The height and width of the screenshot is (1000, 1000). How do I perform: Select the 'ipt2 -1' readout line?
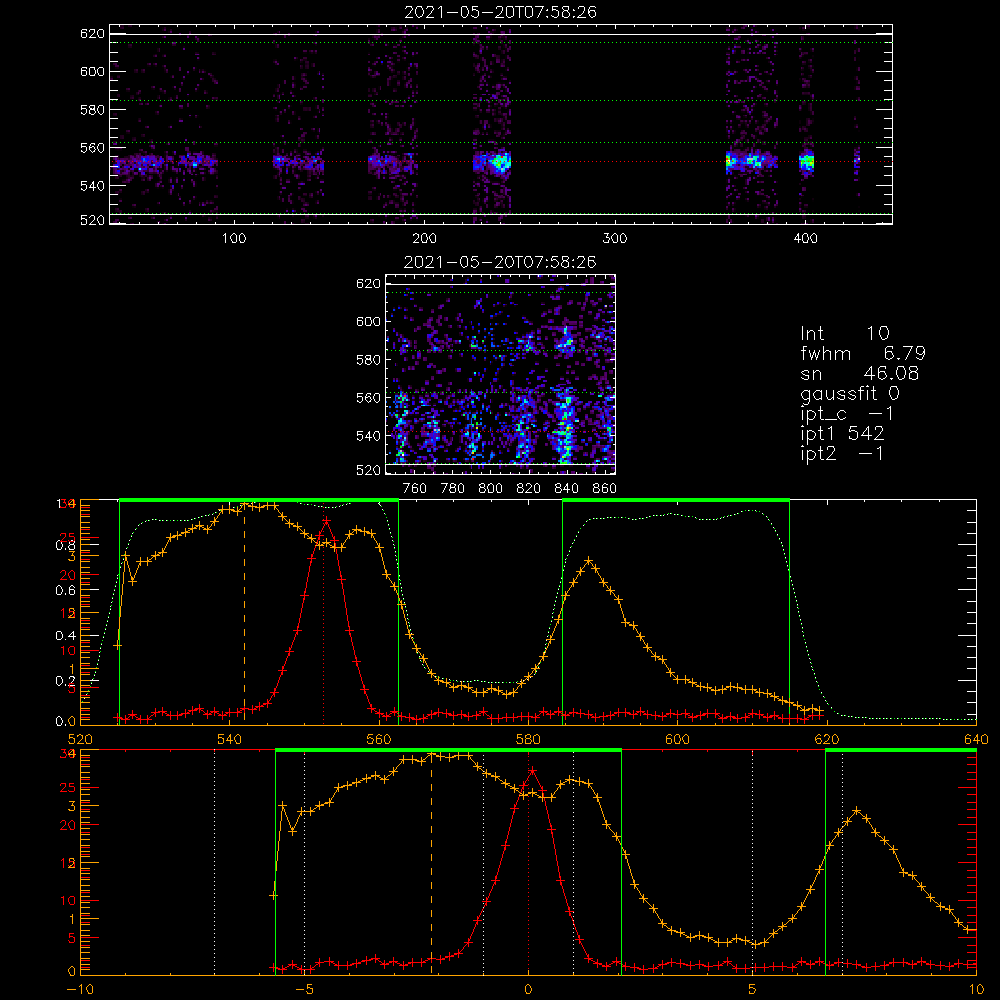pyautogui.click(x=842, y=453)
